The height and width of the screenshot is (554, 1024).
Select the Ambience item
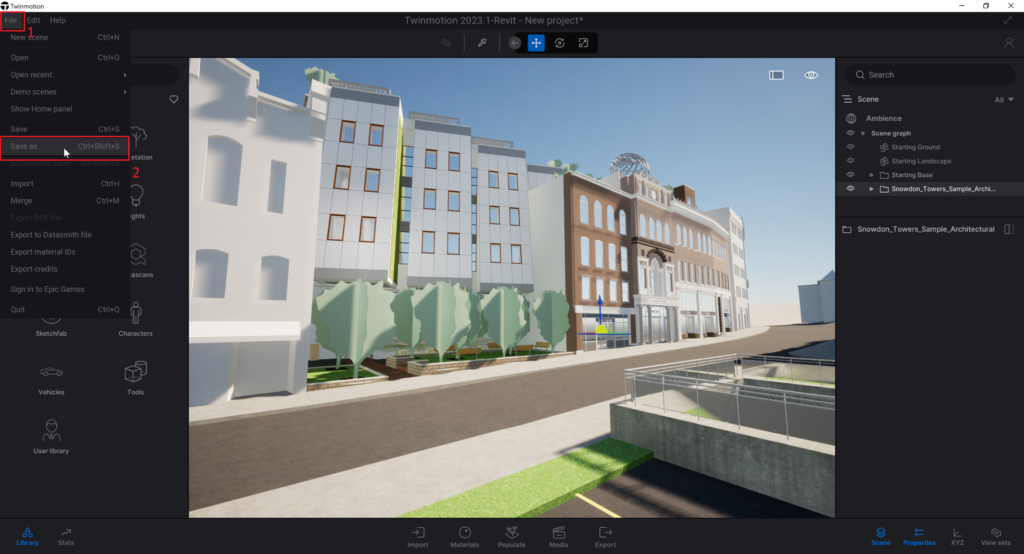[884, 118]
